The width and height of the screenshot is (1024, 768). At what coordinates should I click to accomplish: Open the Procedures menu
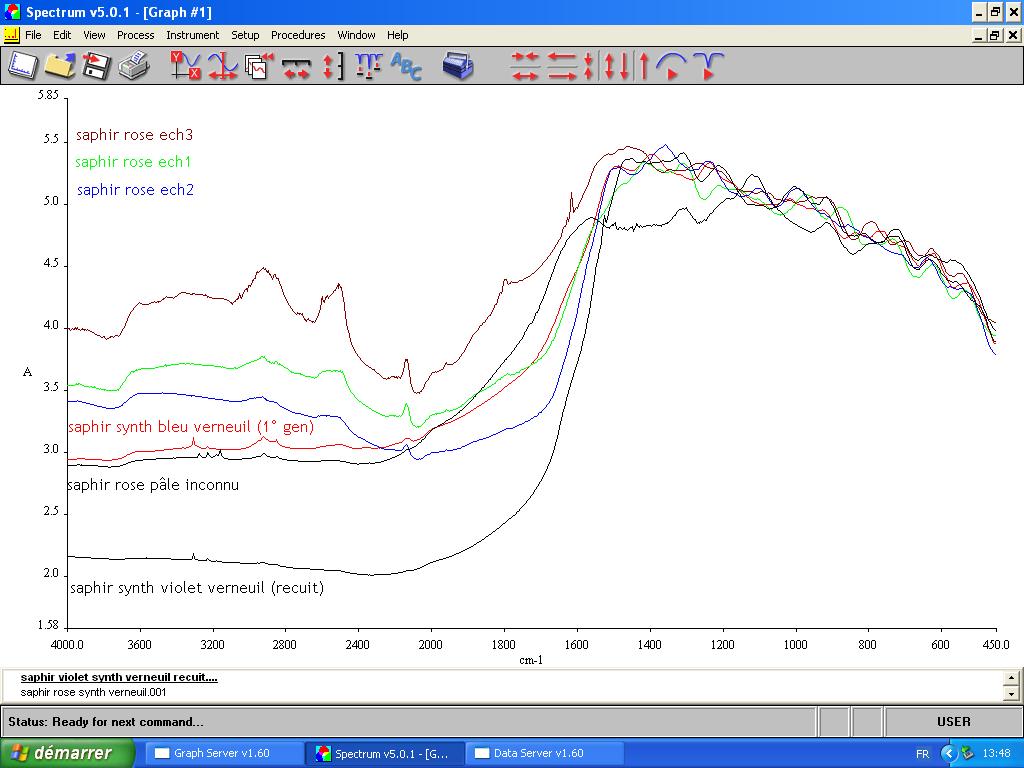pyautogui.click(x=298, y=35)
